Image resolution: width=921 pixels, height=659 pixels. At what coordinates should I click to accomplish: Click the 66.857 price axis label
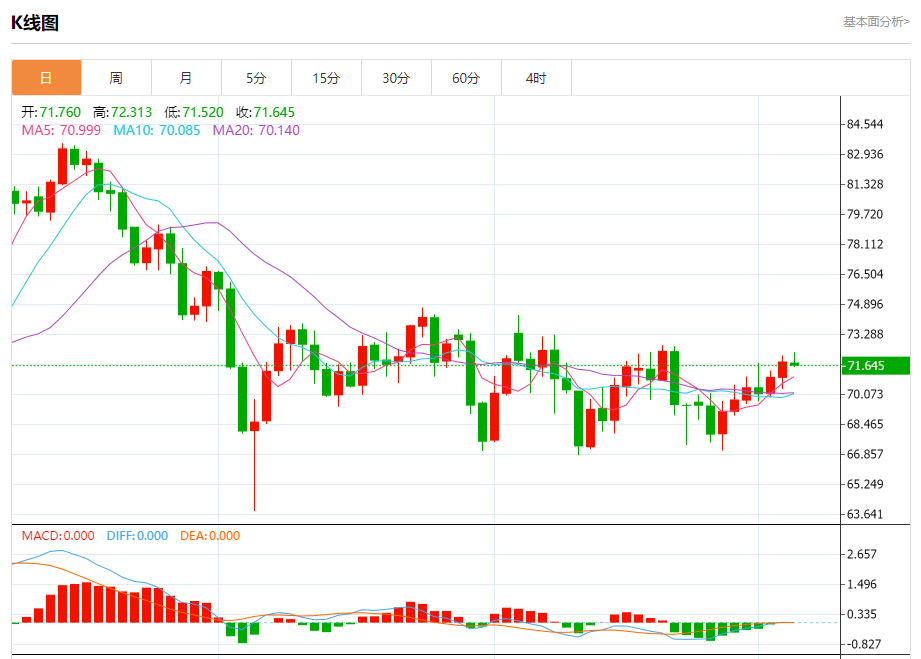pos(865,453)
